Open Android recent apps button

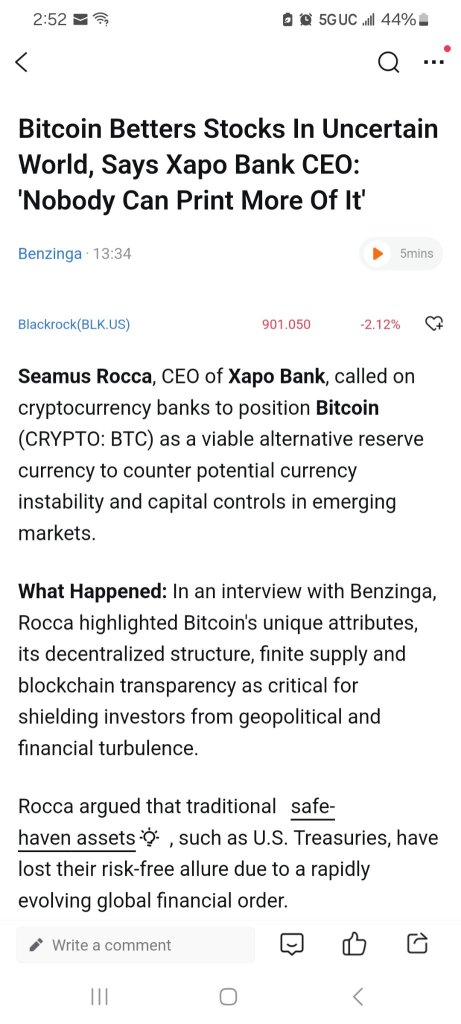(99, 997)
